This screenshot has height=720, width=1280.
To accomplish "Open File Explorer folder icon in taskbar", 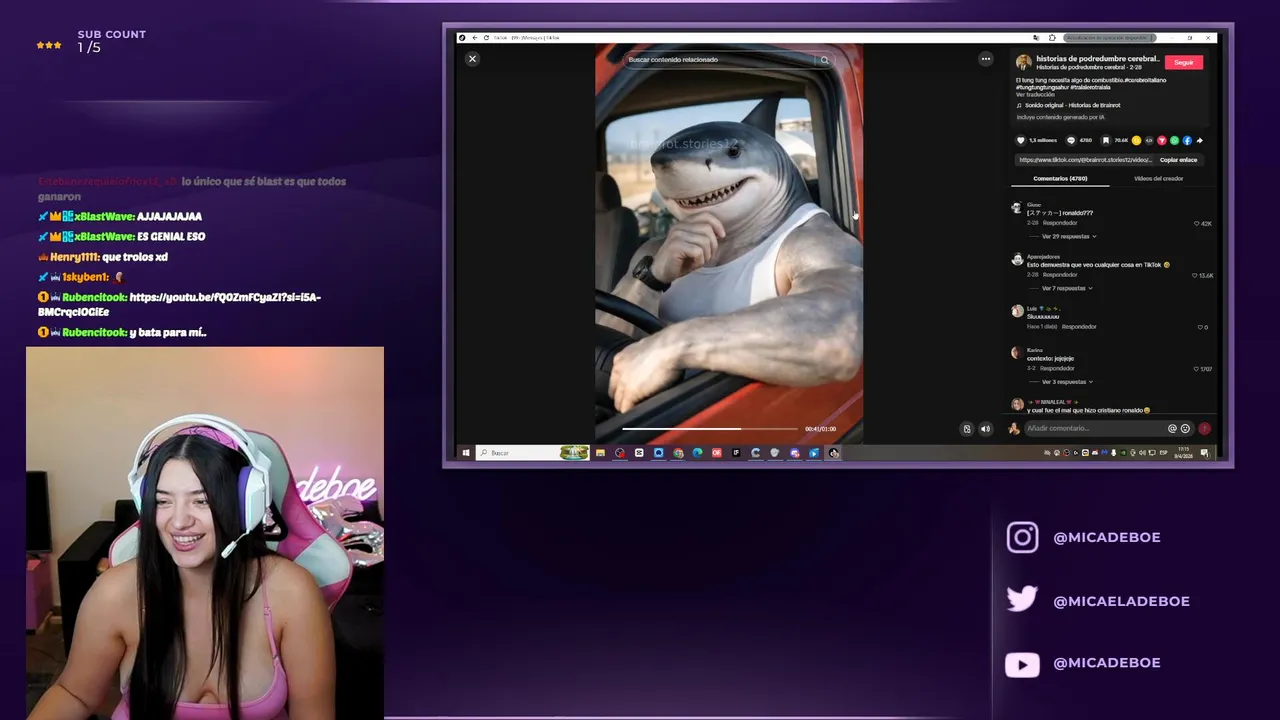I will [600, 453].
